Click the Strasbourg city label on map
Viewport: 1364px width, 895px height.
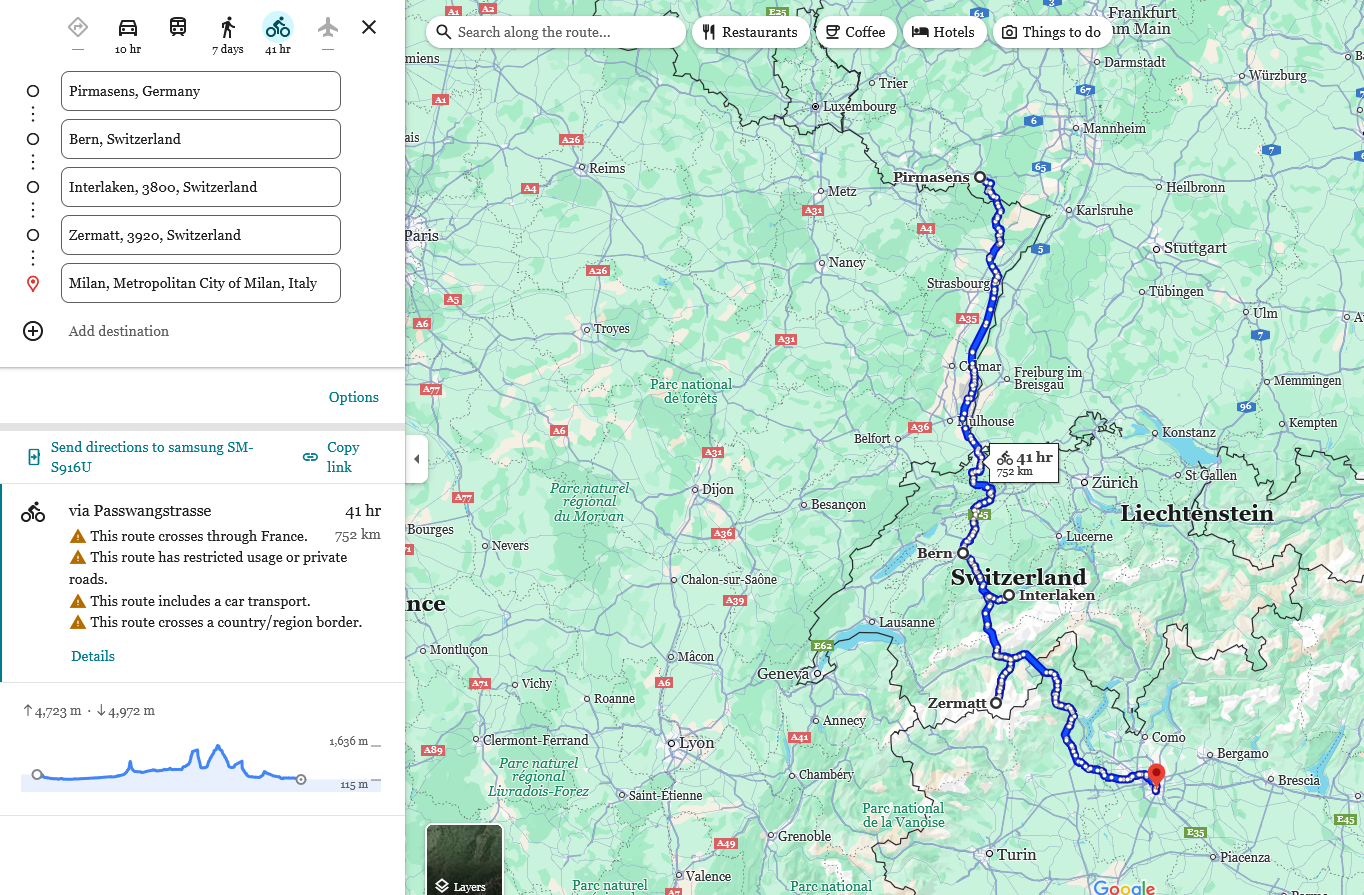click(x=958, y=283)
